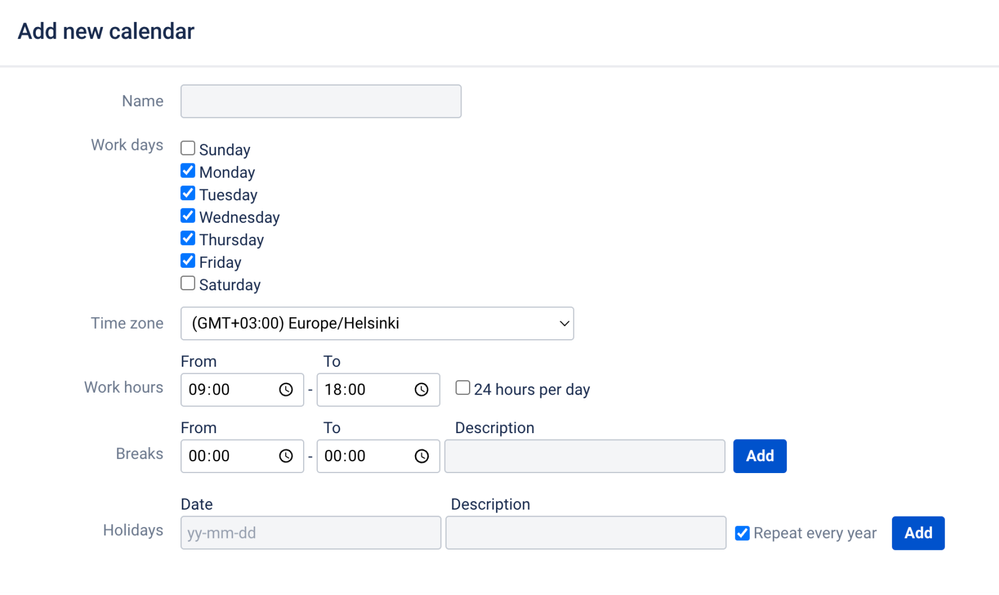Click the Holidays Description field
This screenshot has height=595, width=999.
[x=586, y=533]
